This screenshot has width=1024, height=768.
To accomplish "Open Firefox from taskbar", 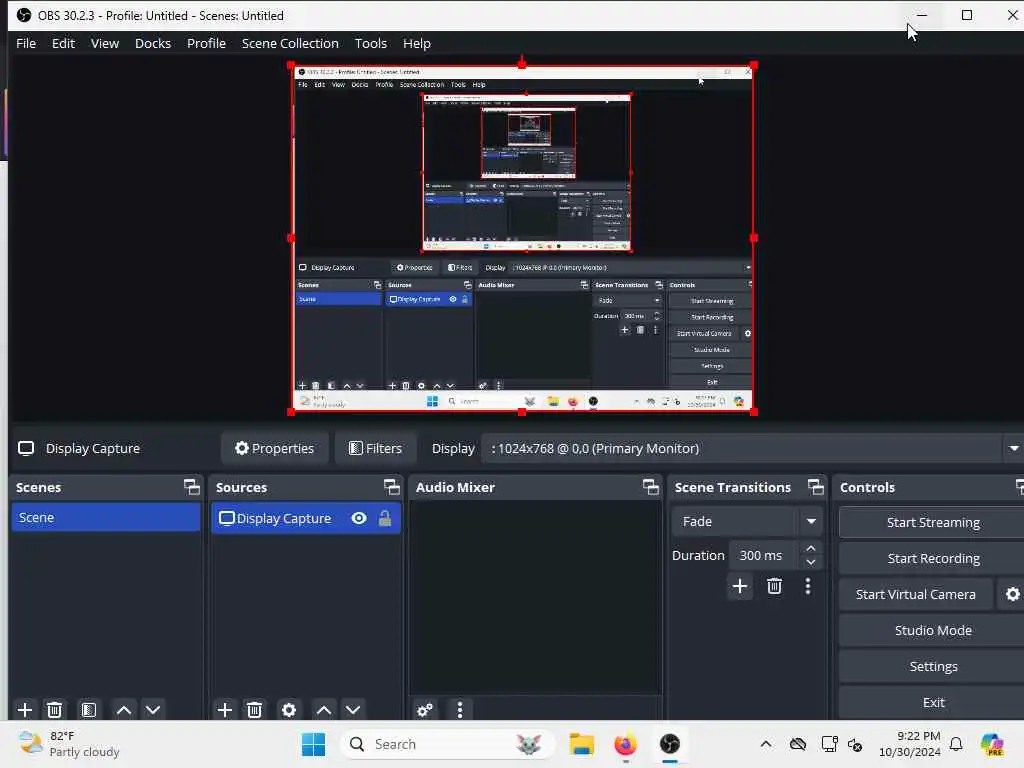I will click(x=626, y=744).
